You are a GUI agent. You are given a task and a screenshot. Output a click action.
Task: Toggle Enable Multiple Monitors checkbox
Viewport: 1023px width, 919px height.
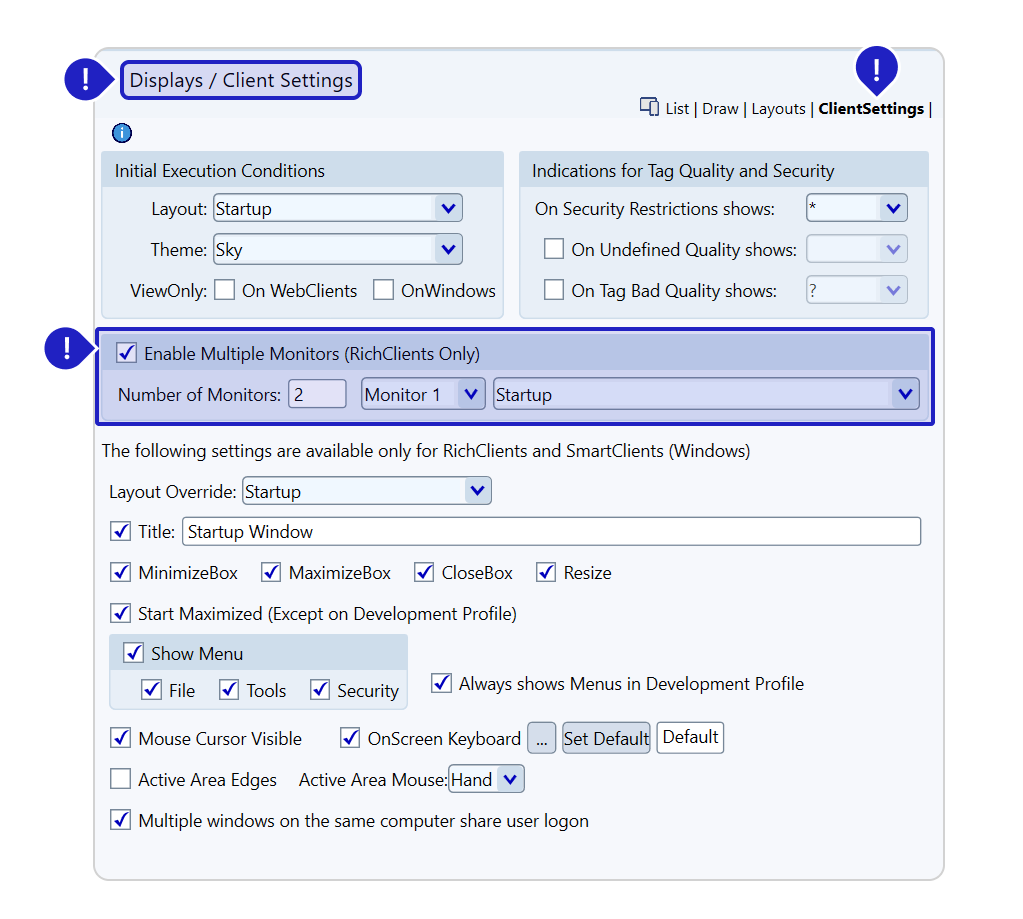(x=127, y=353)
